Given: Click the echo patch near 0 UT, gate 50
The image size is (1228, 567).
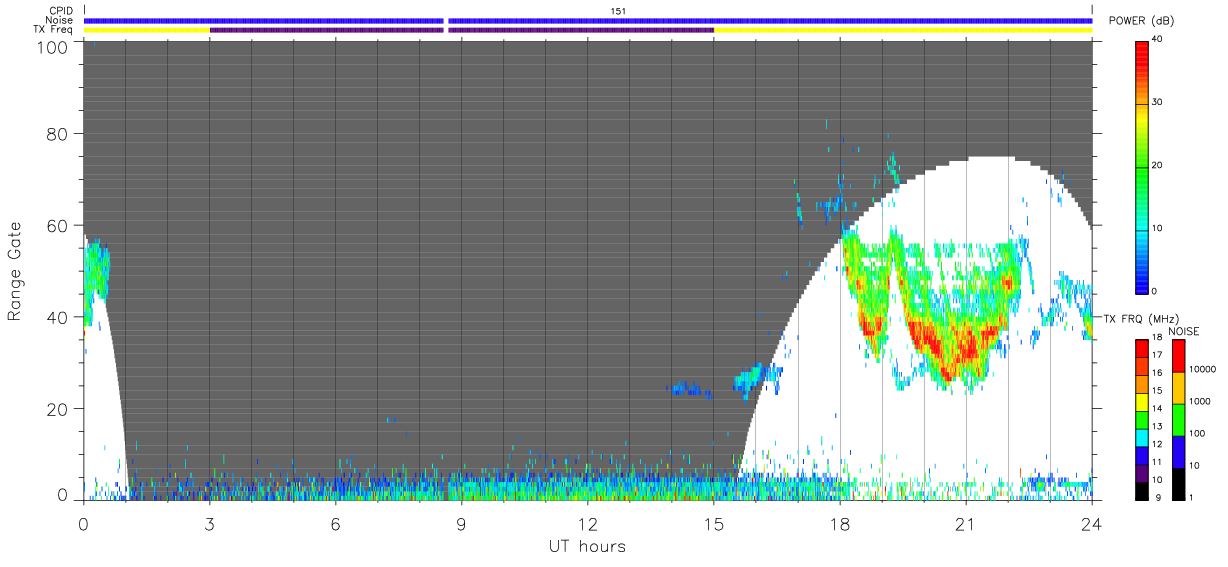Looking at the screenshot, I should [x=96, y=272].
